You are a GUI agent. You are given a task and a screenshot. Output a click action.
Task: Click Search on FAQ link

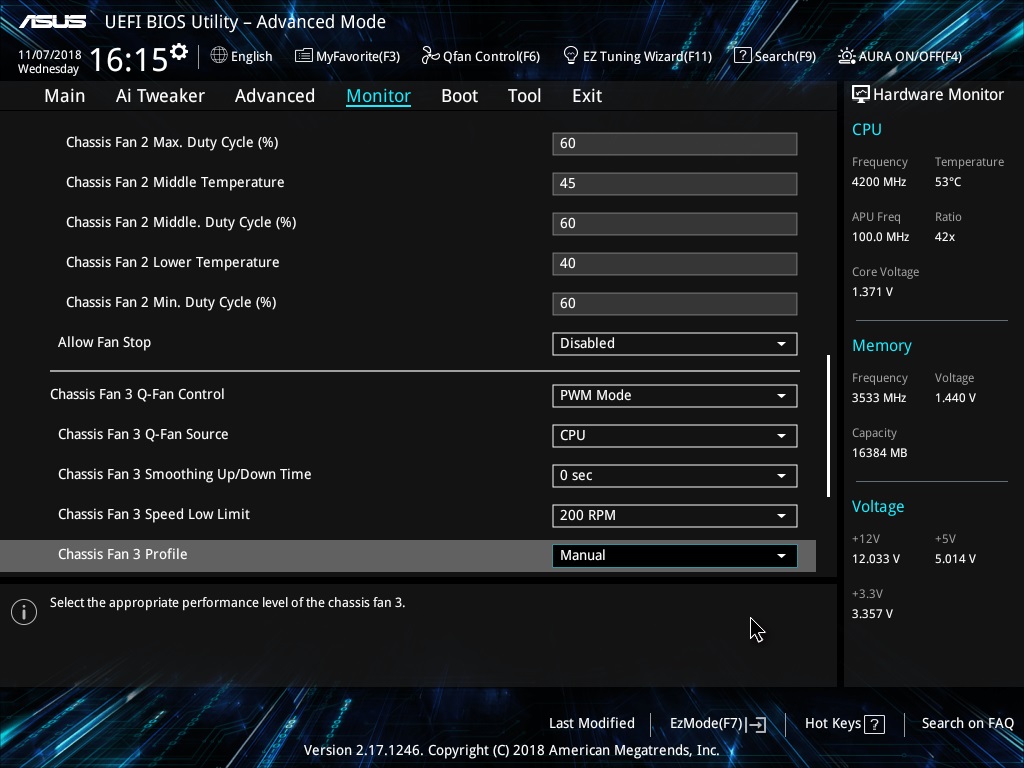tap(967, 724)
